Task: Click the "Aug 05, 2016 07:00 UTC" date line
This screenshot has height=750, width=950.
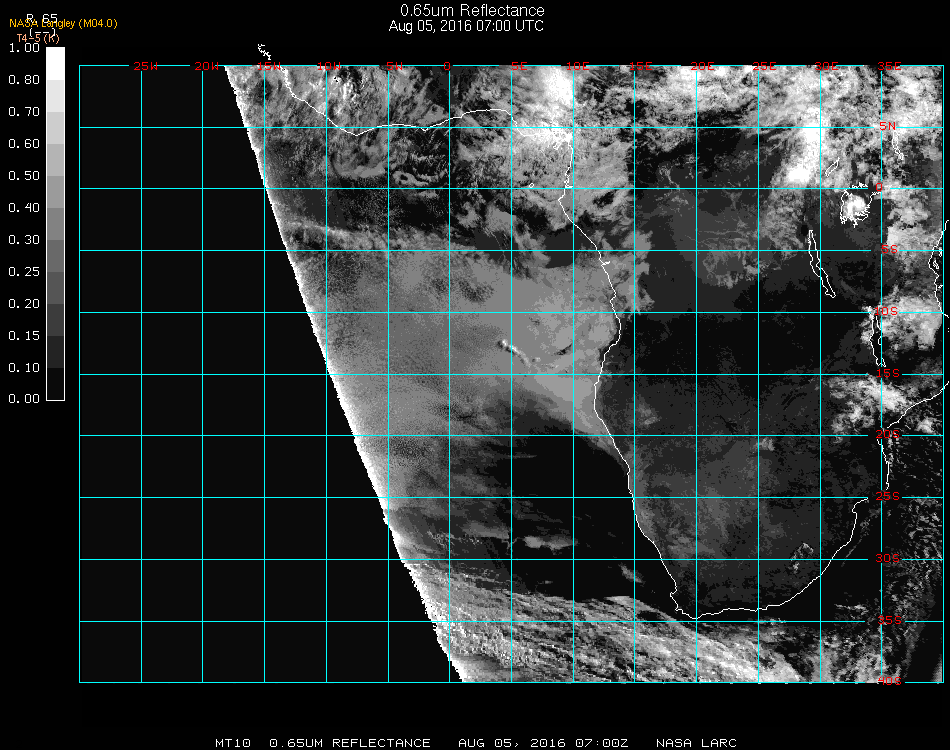Action: click(x=466, y=26)
